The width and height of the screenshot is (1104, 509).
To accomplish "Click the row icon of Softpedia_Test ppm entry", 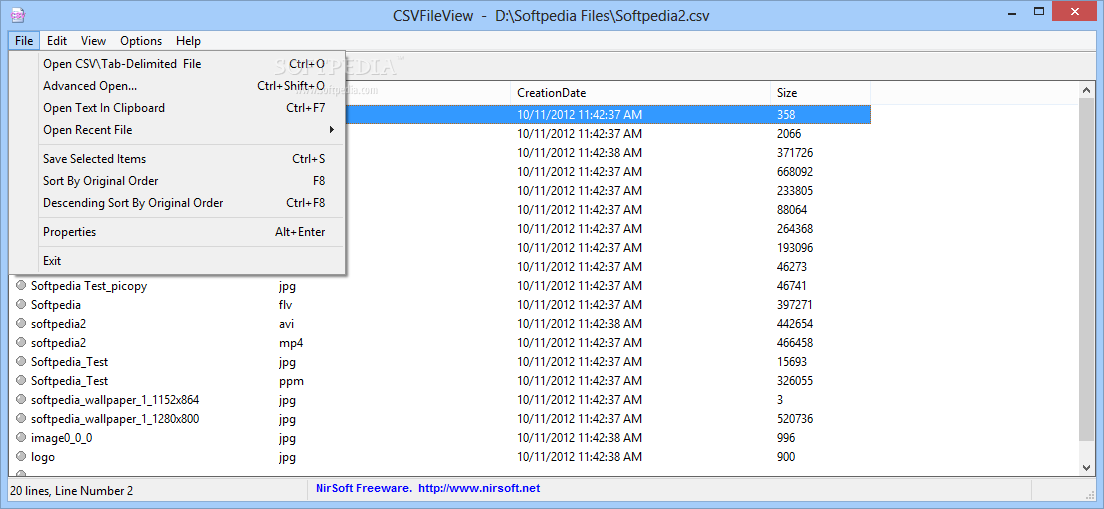I will click(x=21, y=381).
